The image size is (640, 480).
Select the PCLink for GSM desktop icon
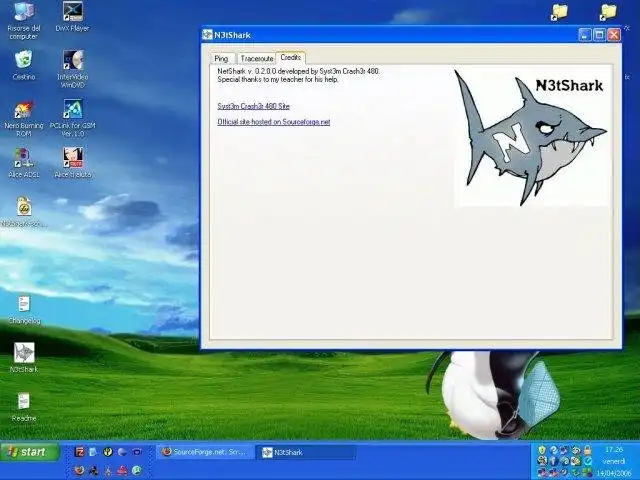(73, 118)
